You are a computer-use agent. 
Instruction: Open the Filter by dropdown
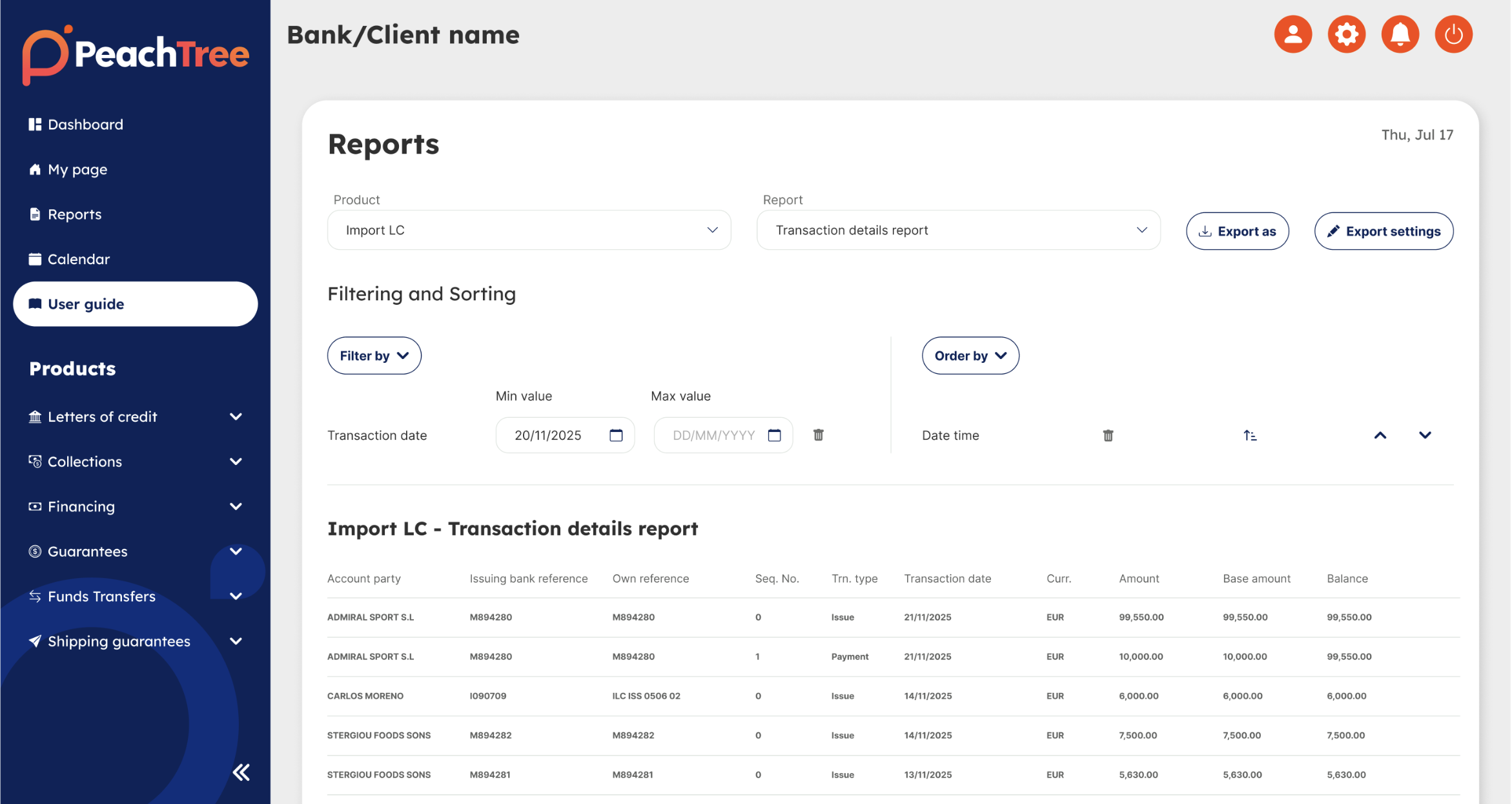[x=374, y=356]
